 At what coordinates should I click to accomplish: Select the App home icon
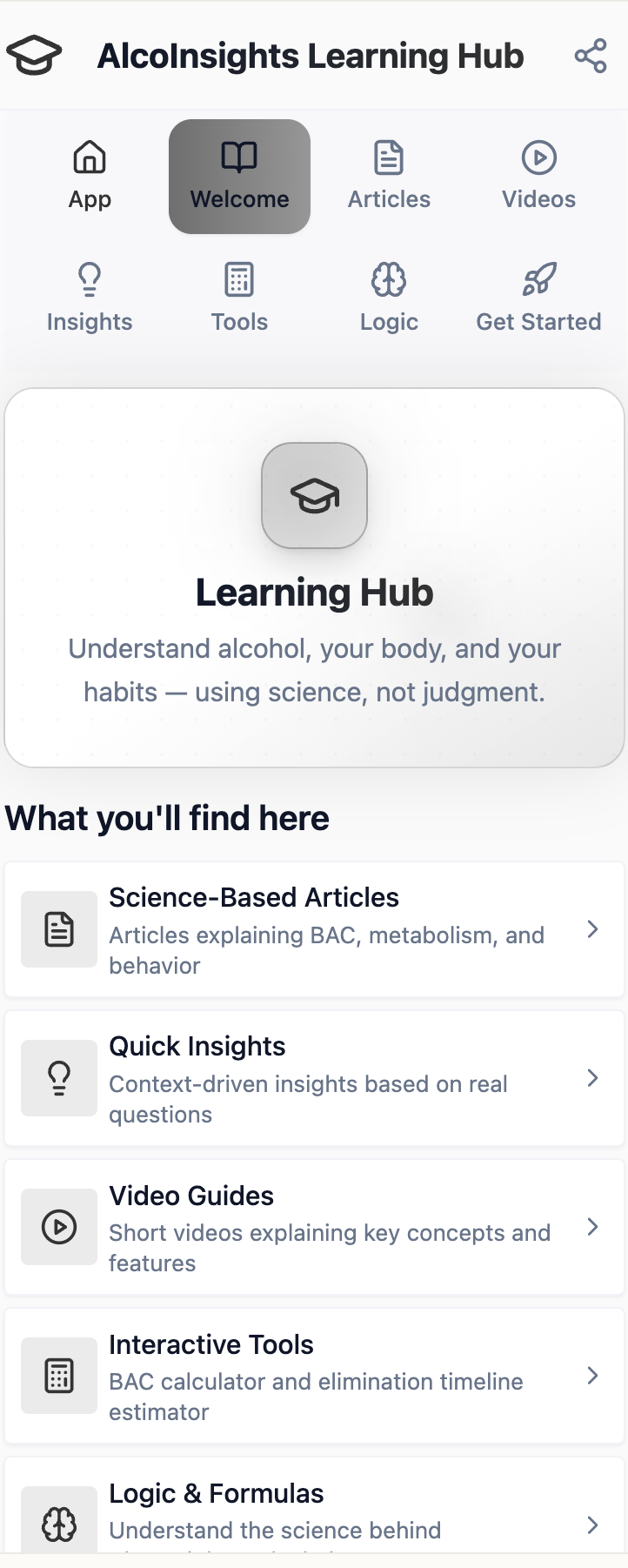point(90,157)
